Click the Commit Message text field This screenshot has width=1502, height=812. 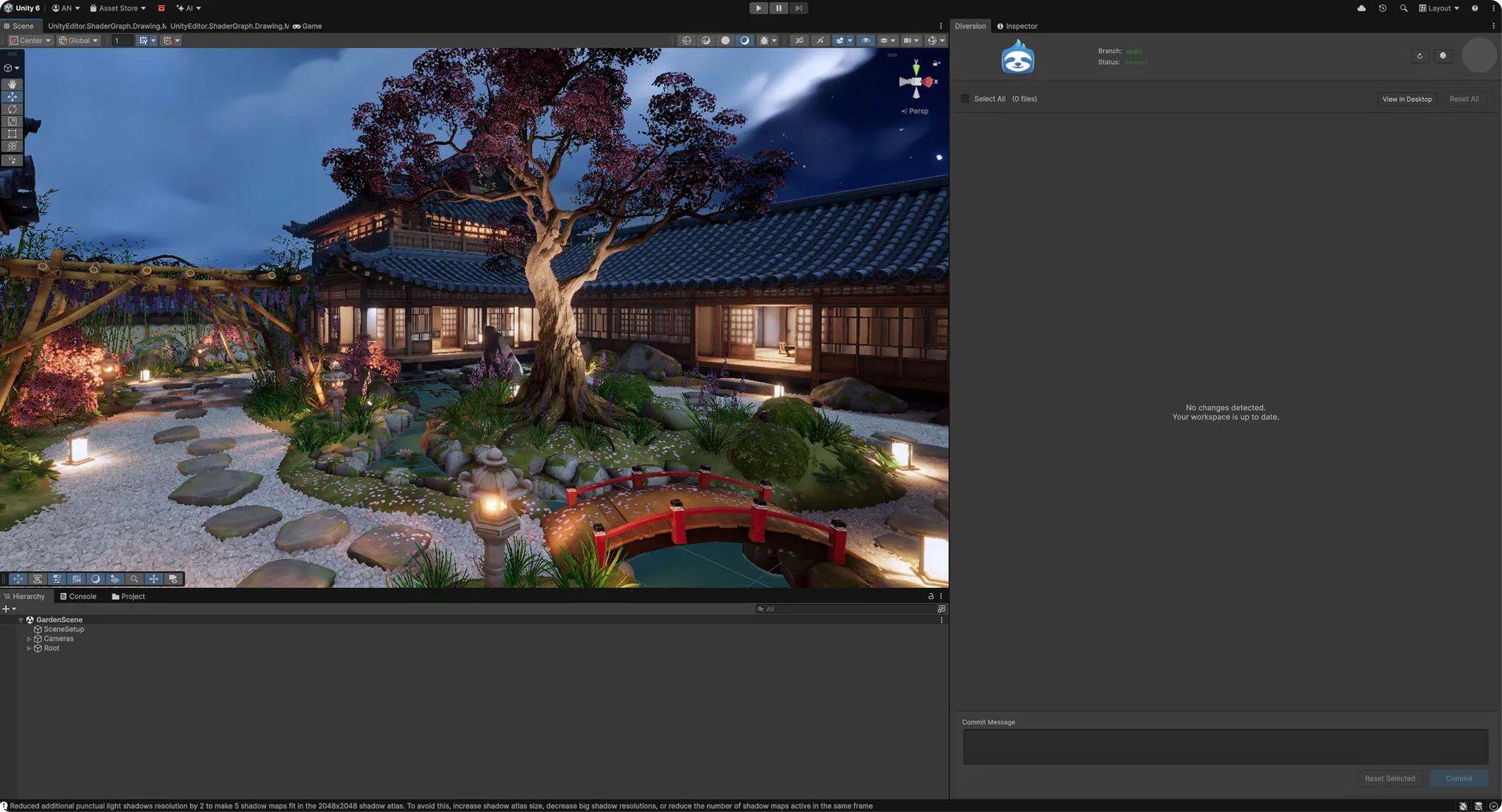(x=1225, y=747)
